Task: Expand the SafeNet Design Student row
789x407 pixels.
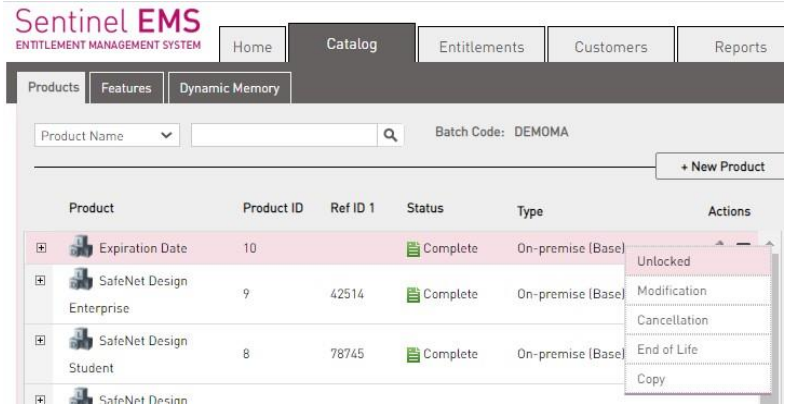Action: click(42, 342)
